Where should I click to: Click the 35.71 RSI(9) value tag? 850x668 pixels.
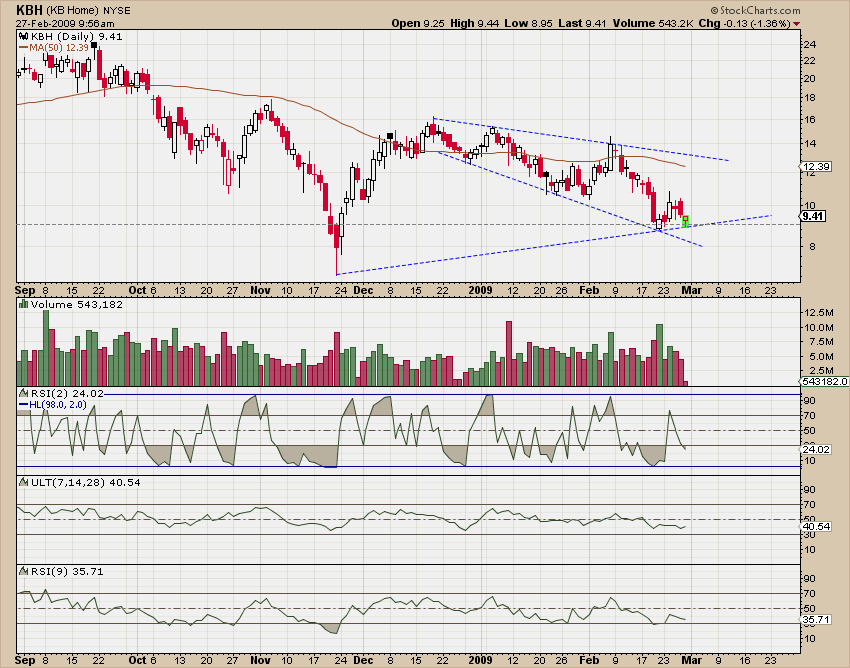pyautogui.click(x=816, y=619)
